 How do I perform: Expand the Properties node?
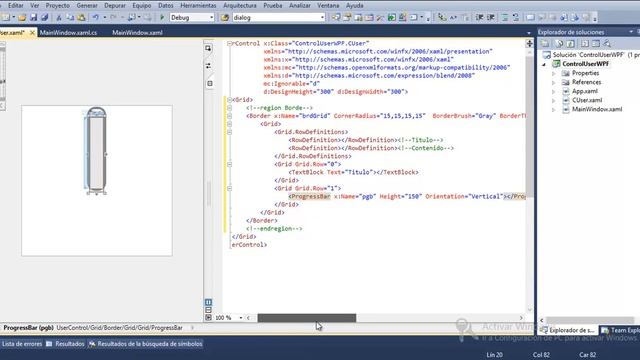click(553, 73)
